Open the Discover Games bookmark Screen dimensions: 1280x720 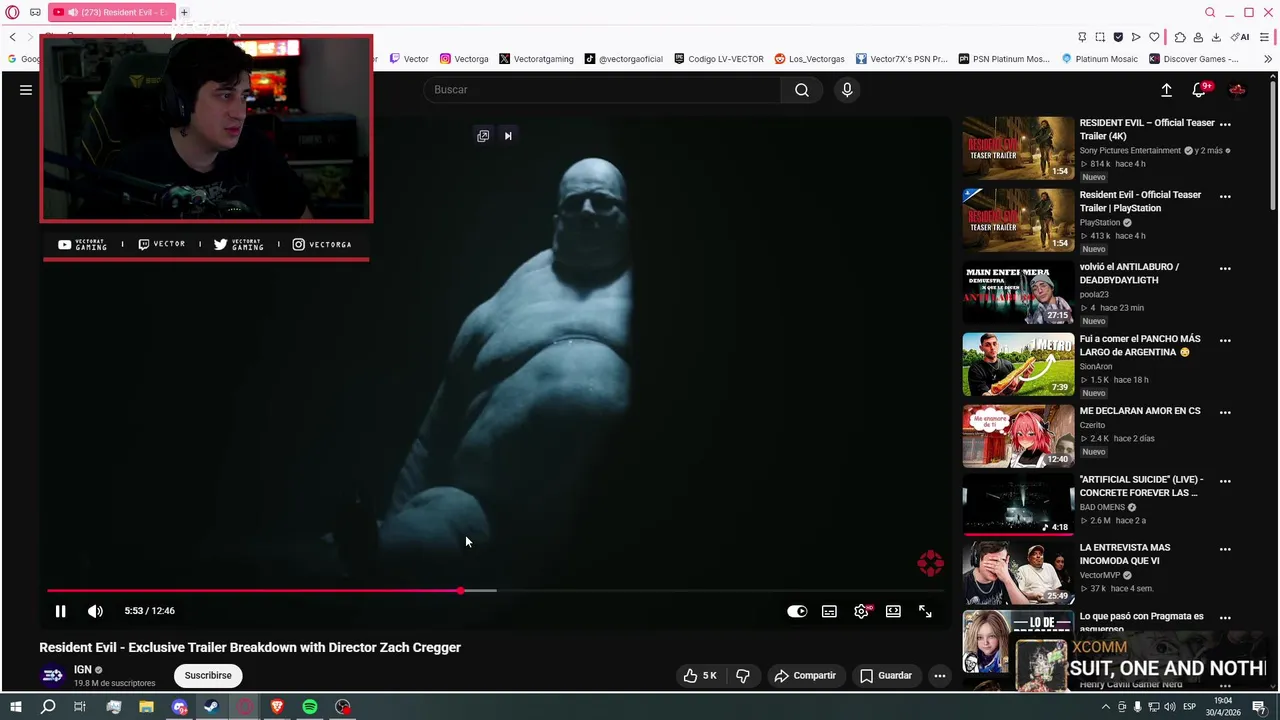pyautogui.click(x=1193, y=59)
